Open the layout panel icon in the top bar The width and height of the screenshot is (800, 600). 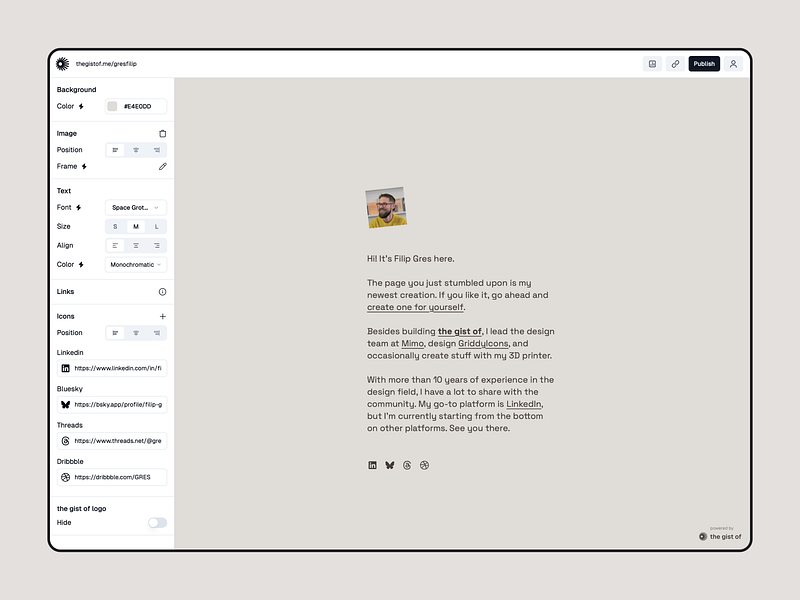point(652,64)
